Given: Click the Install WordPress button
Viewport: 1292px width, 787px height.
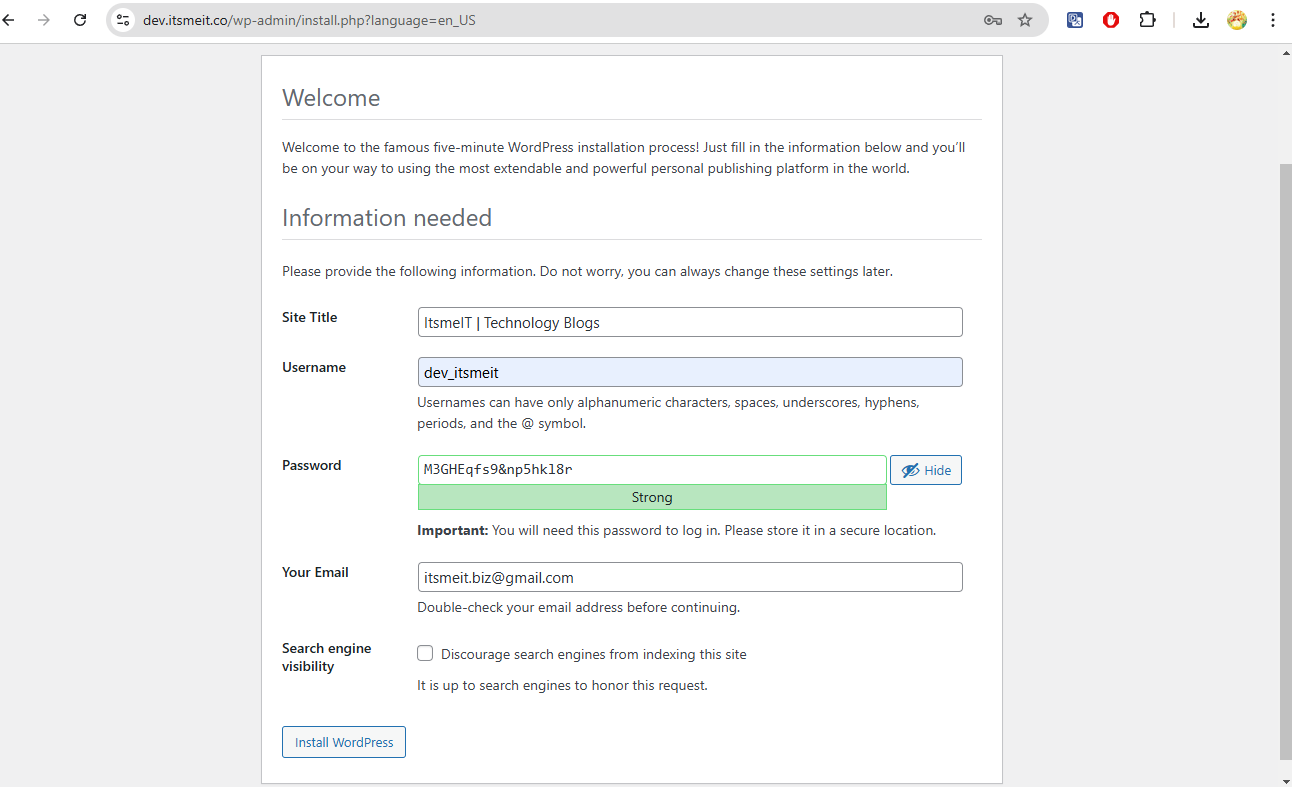Looking at the screenshot, I should tap(343, 741).
